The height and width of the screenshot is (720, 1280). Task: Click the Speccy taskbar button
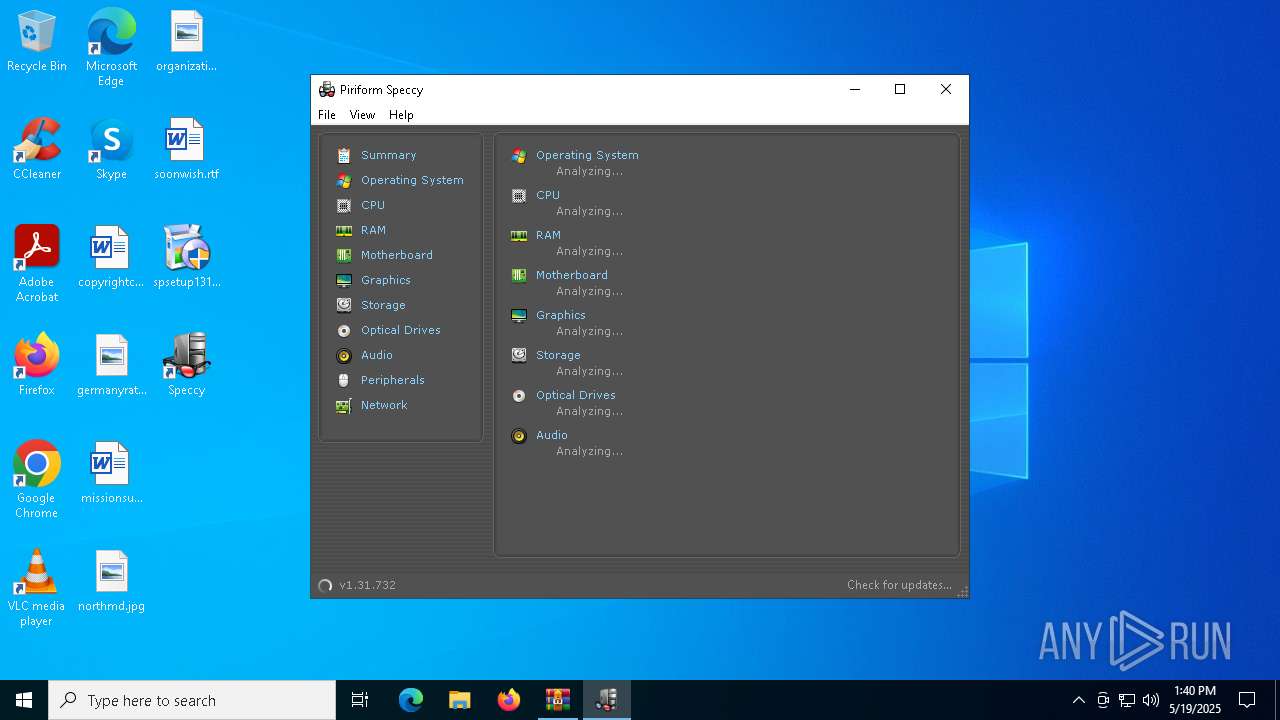(x=606, y=700)
